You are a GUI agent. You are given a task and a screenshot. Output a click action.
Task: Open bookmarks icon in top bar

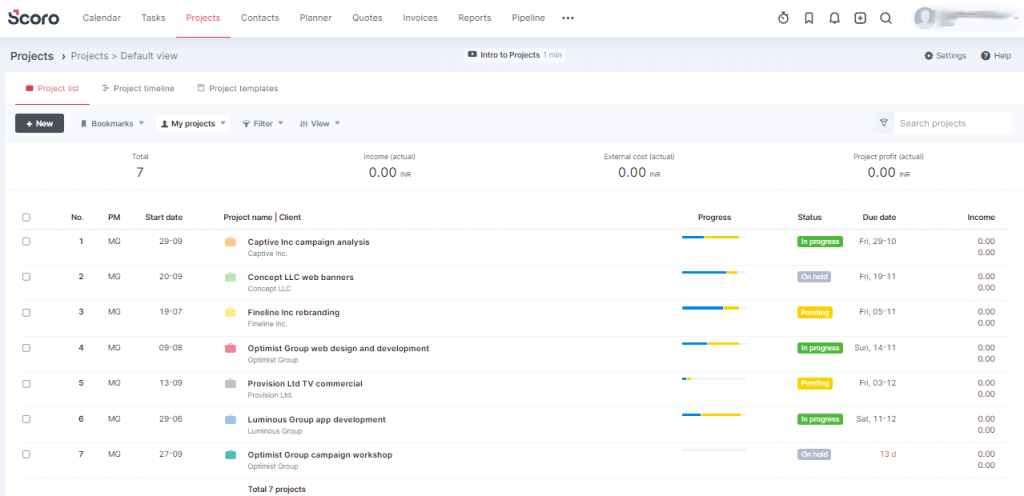pos(808,18)
